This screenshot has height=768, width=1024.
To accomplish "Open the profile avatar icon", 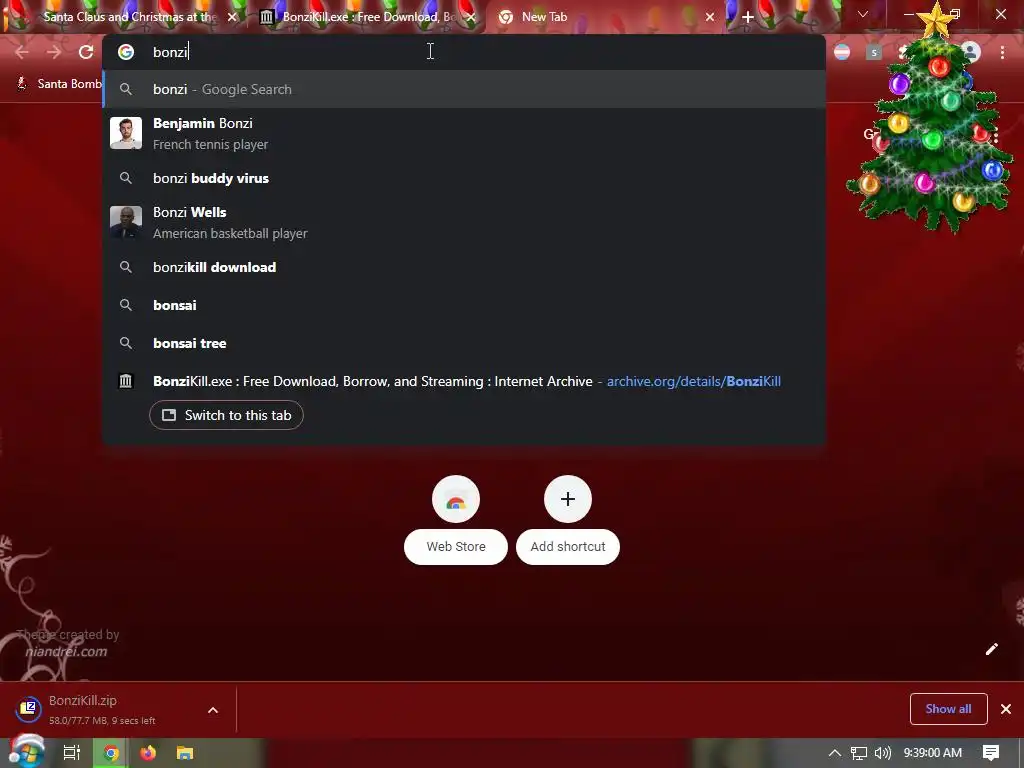I will (971, 52).
